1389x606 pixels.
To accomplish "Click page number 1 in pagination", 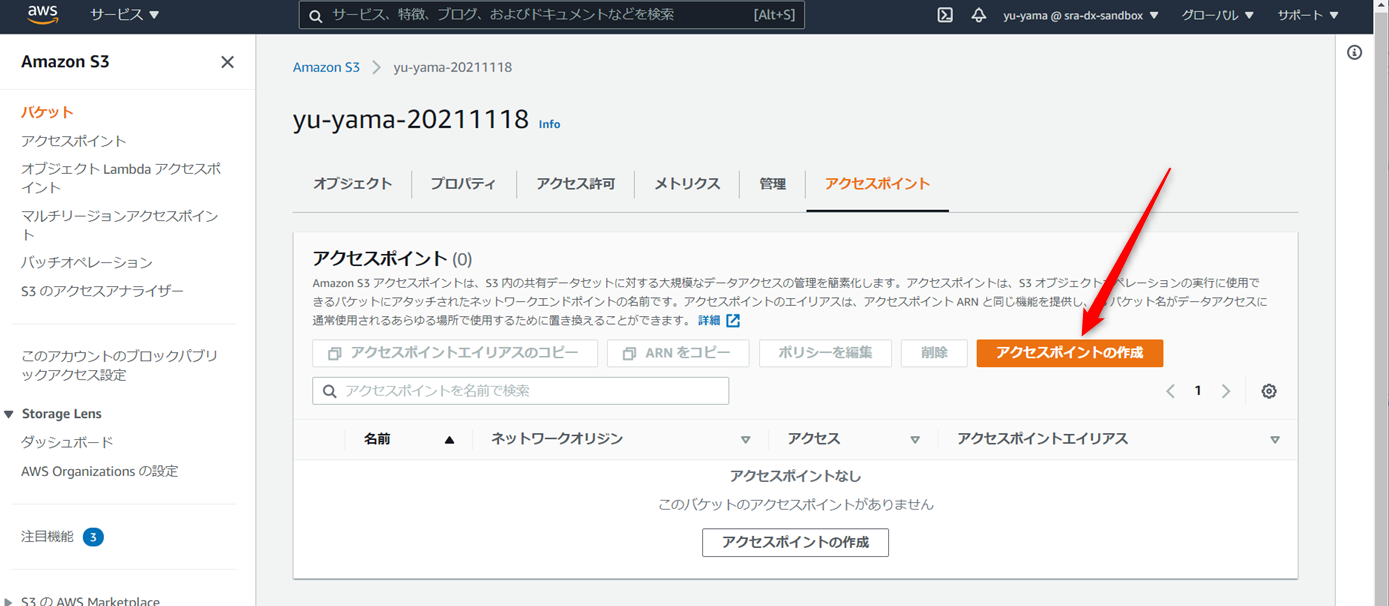I will pos(1198,391).
